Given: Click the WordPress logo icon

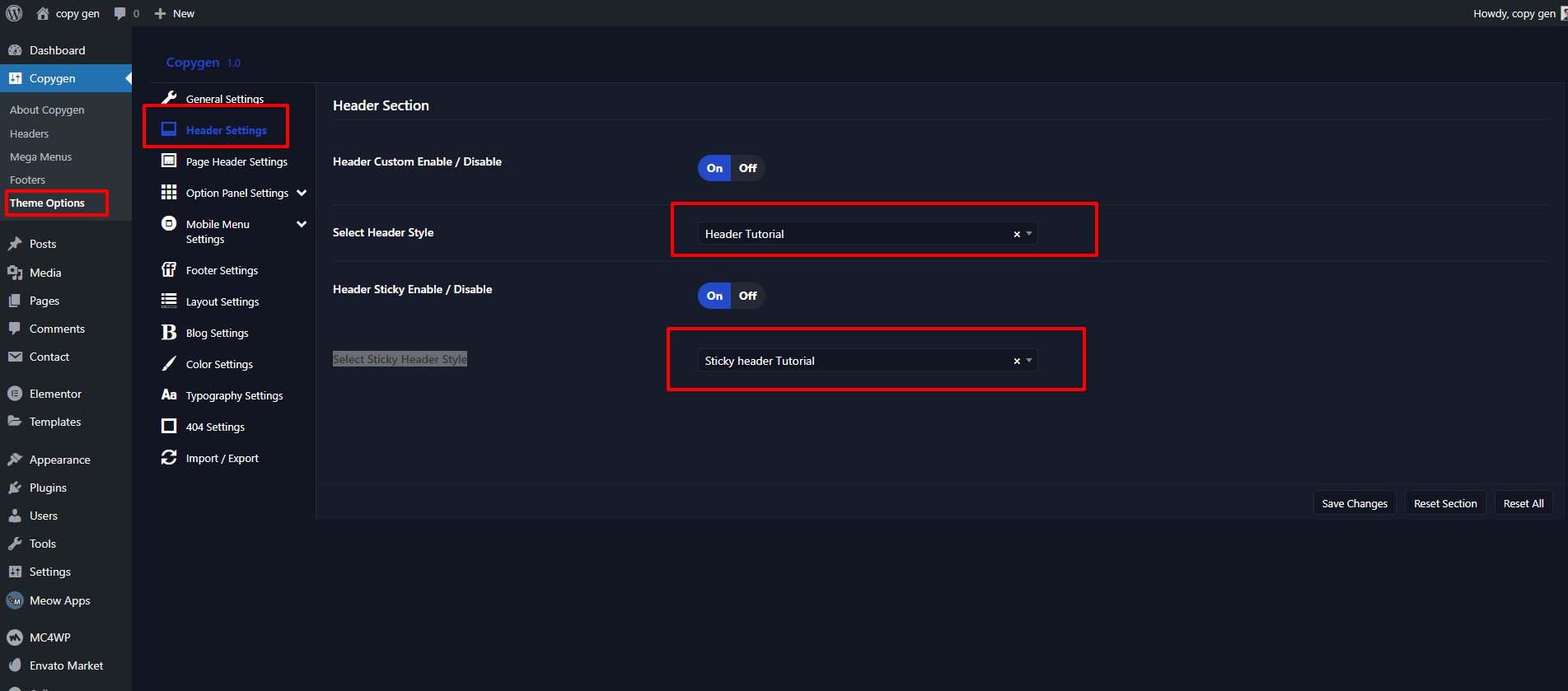Looking at the screenshot, I should [14, 13].
